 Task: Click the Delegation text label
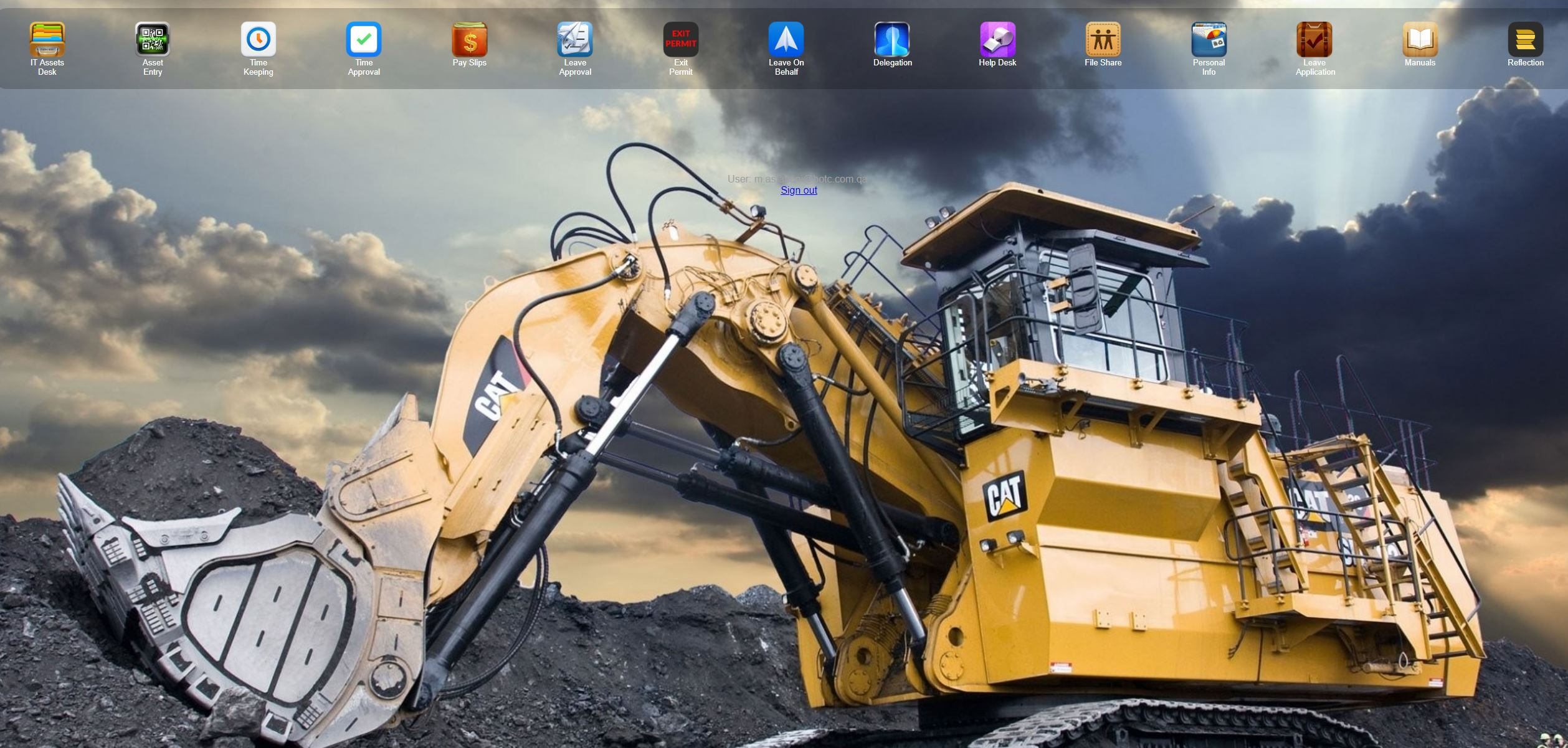[x=892, y=63]
